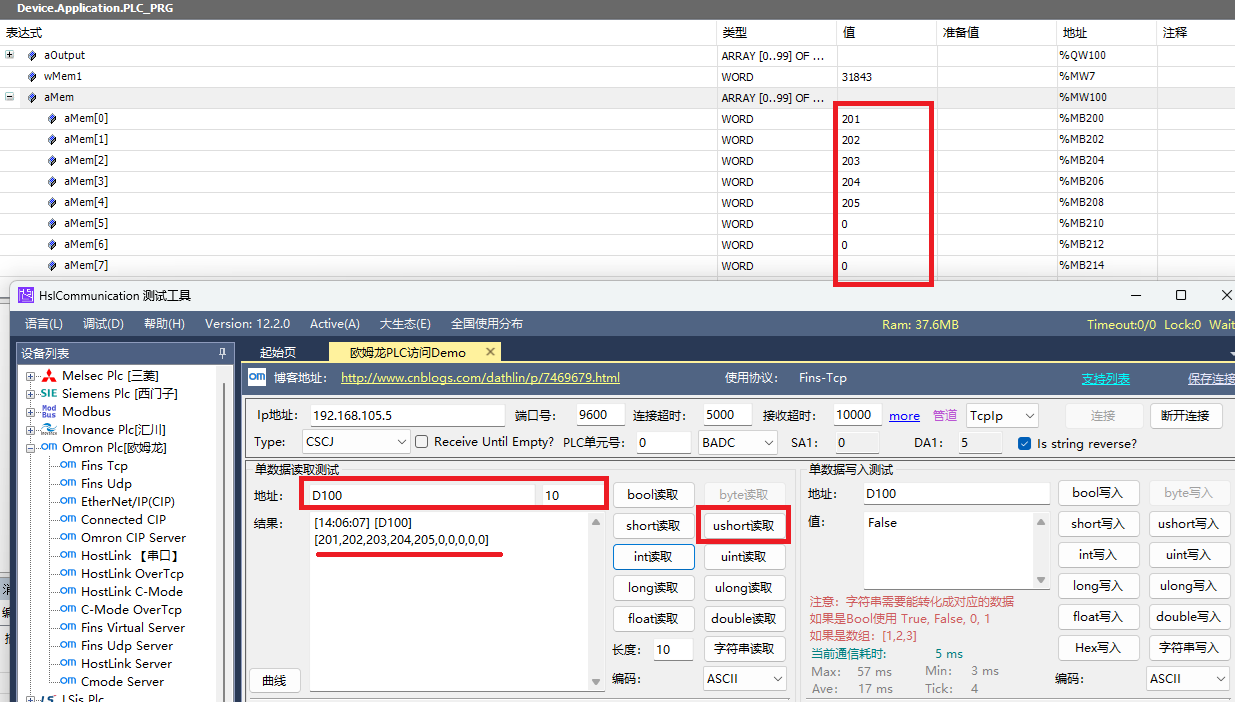Close the 欧姆龙PLC访问Demo tab

(x=490, y=352)
